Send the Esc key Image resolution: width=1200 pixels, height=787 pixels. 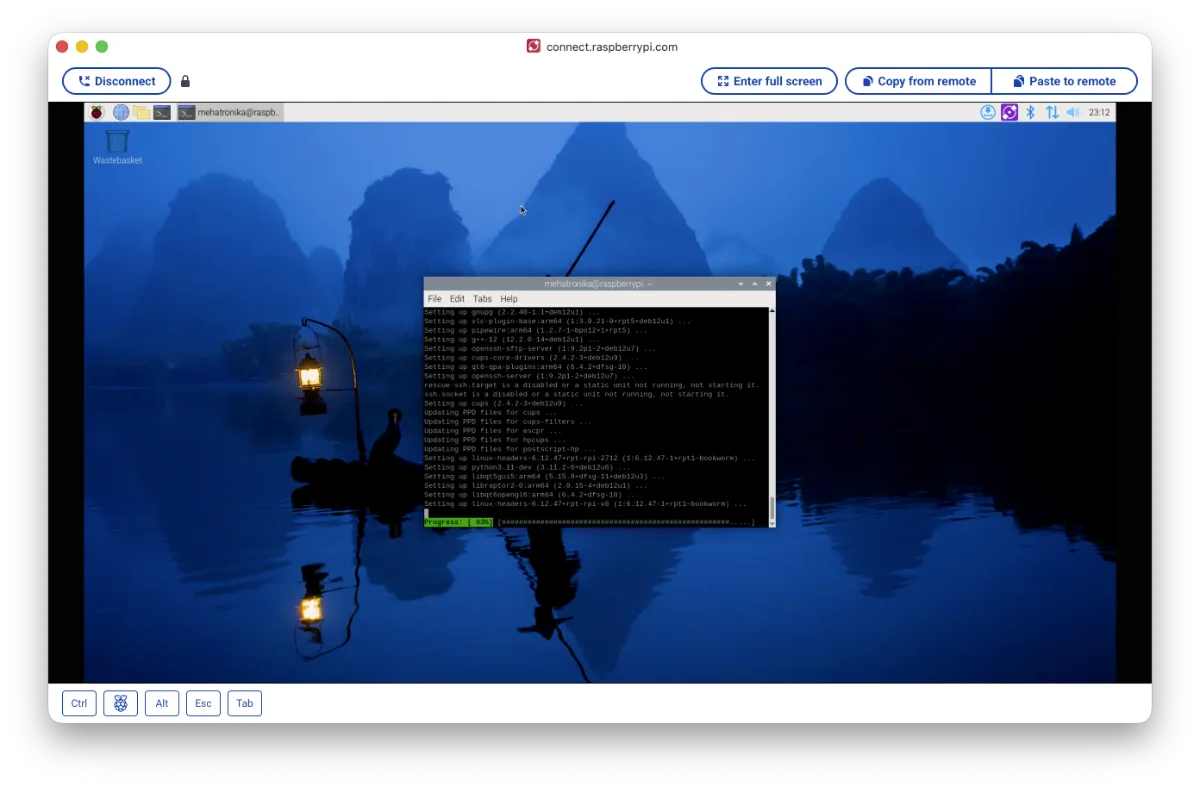203,703
